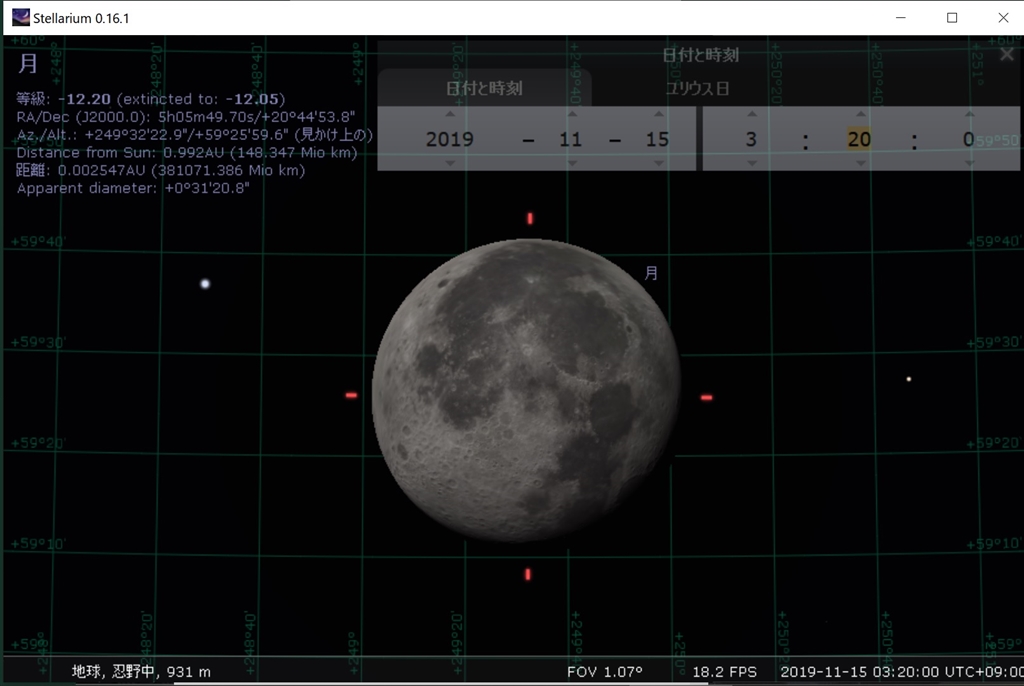Decrease the day with the down arrow
The height and width of the screenshot is (686, 1024).
click(x=659, y=163)
